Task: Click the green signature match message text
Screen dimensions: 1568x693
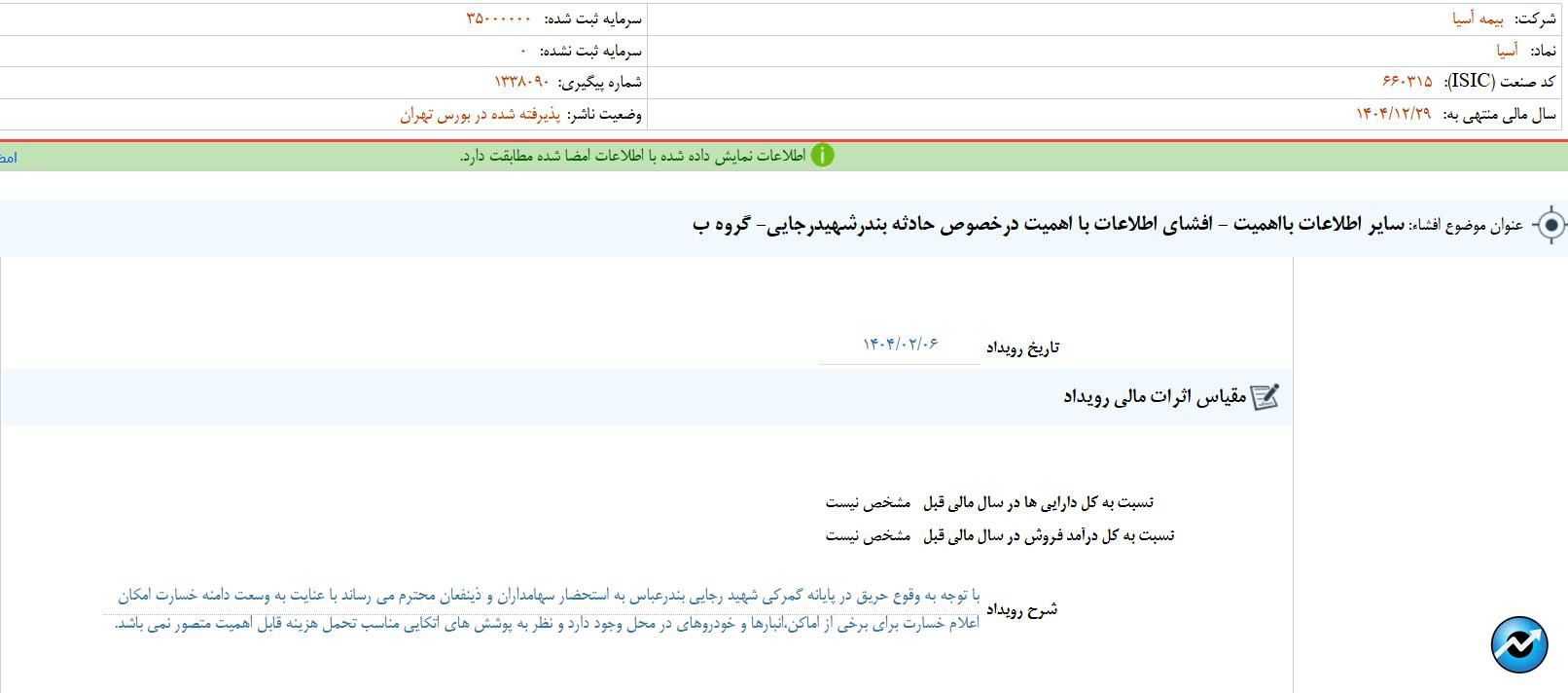Action: coord(632,156)
